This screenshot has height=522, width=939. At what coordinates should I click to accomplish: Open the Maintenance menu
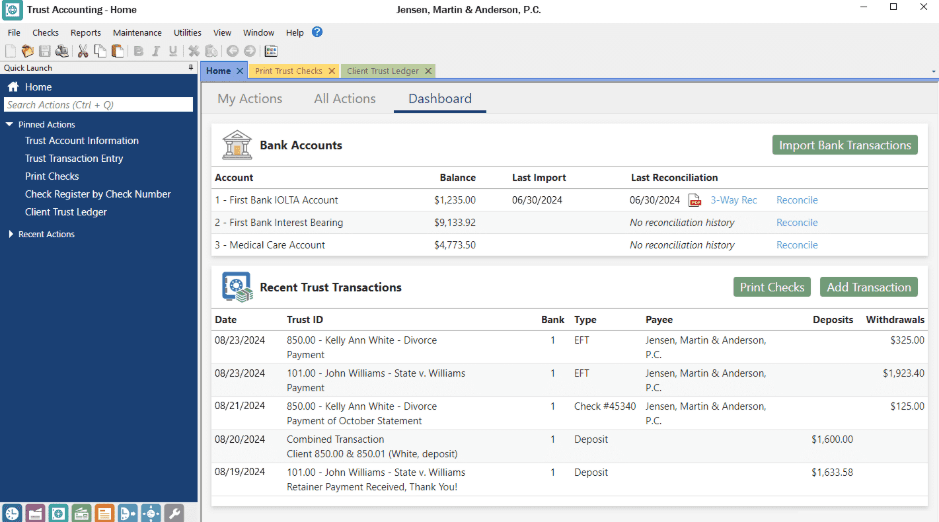pos(137,33)
